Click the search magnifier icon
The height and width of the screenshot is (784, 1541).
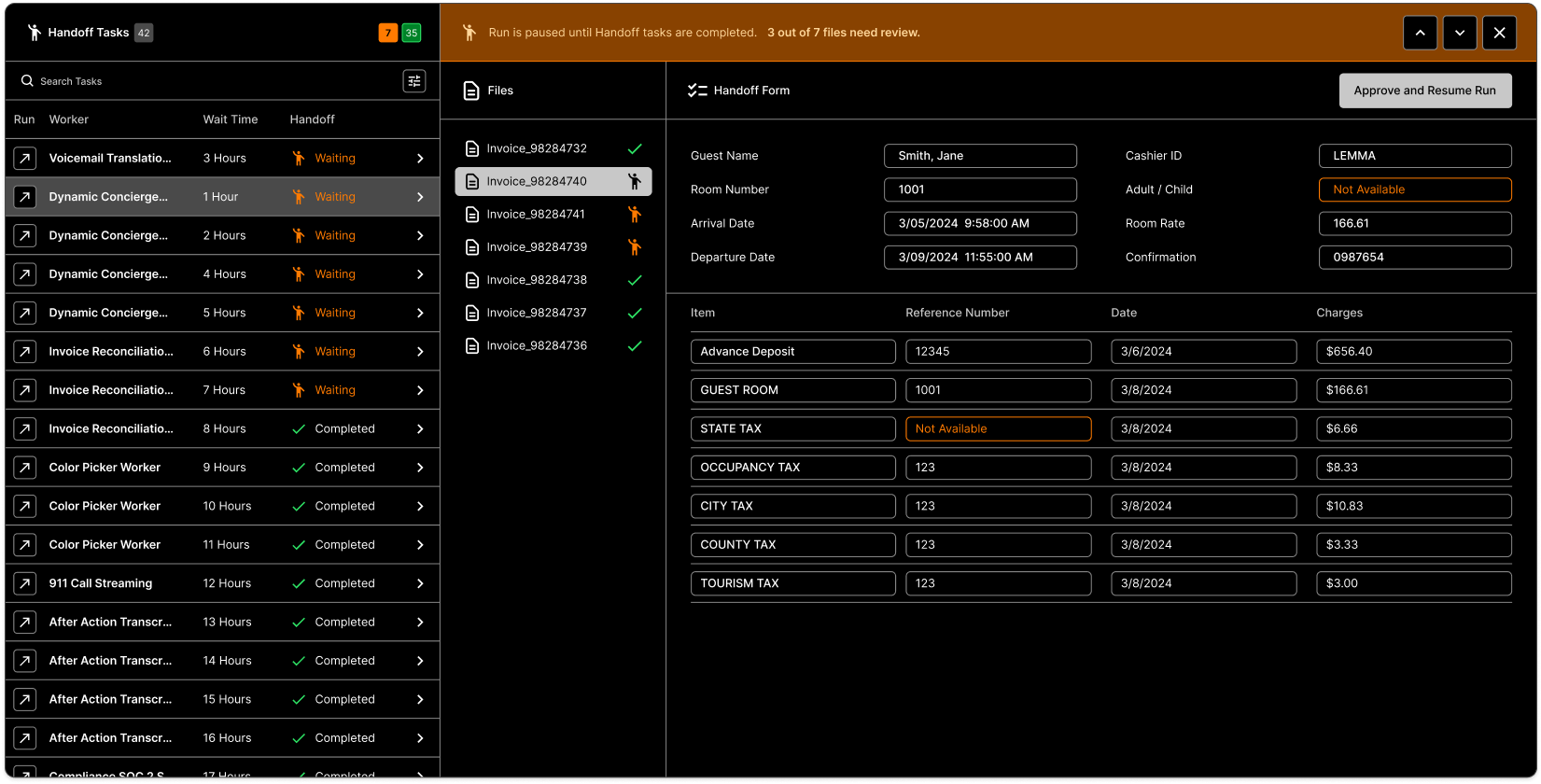coord(27,81)
